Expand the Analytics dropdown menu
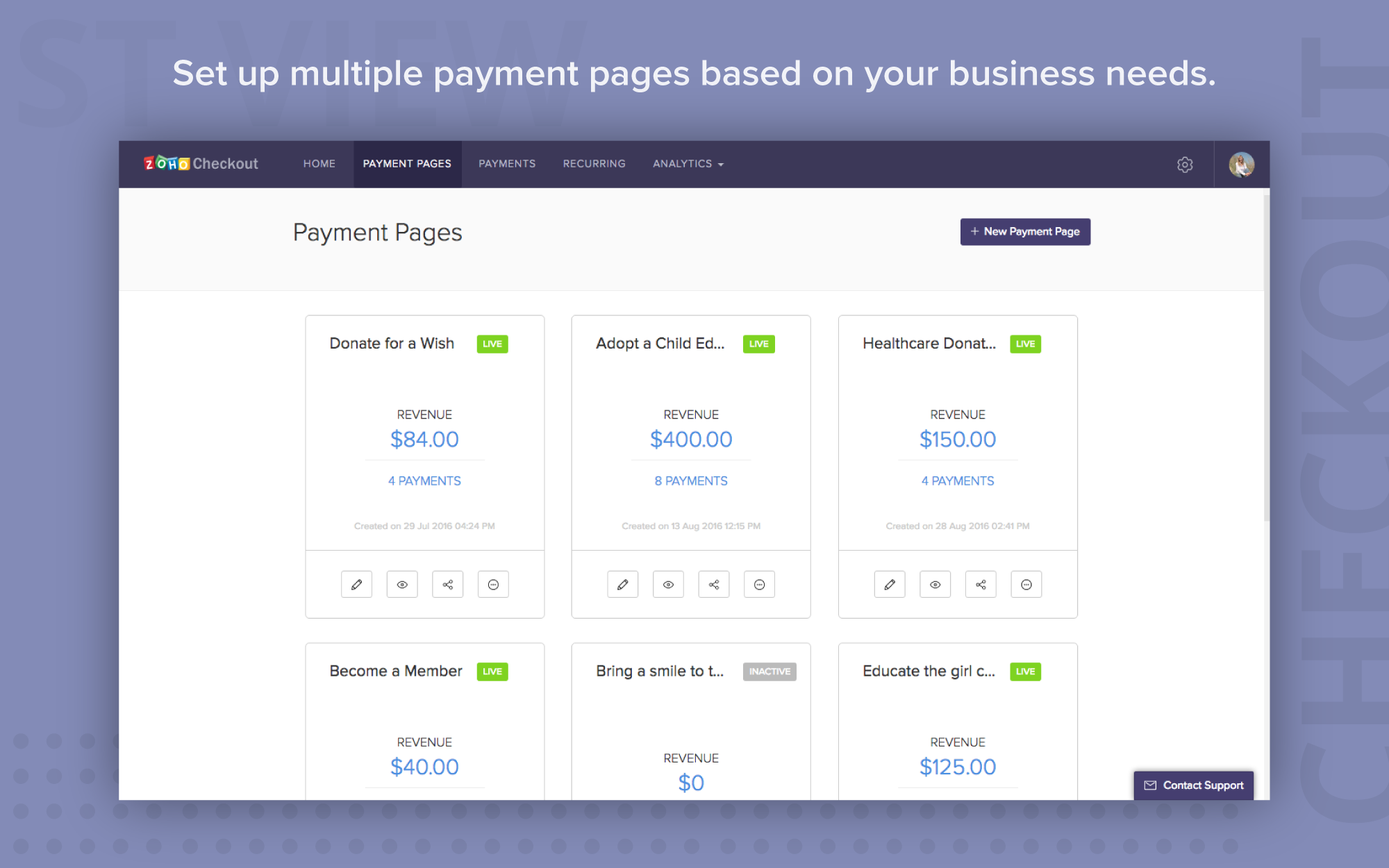 coord(688,164)
